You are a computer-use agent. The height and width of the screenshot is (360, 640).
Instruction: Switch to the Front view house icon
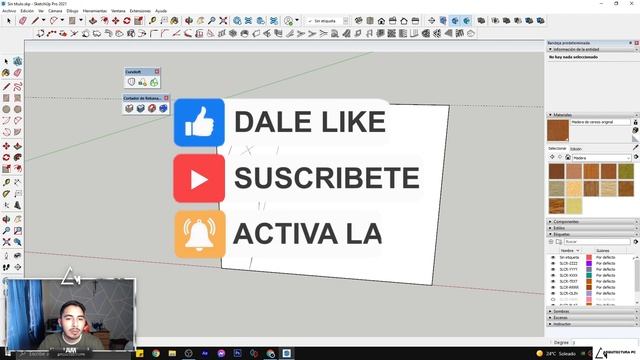[381, 20]
